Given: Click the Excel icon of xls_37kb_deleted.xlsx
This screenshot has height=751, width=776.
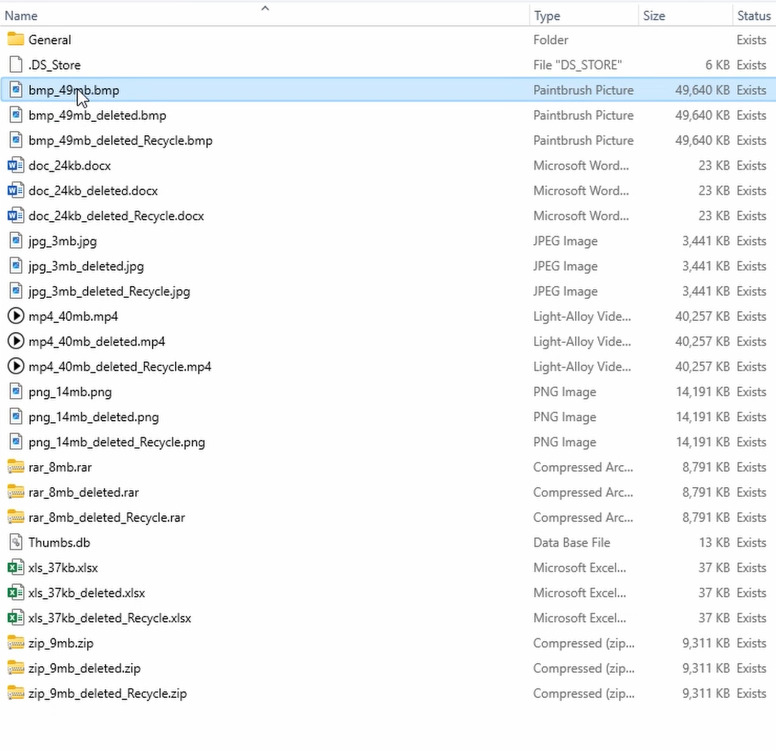Looking at the screenshot, I should pyautogui.click(x=16, y=593).
